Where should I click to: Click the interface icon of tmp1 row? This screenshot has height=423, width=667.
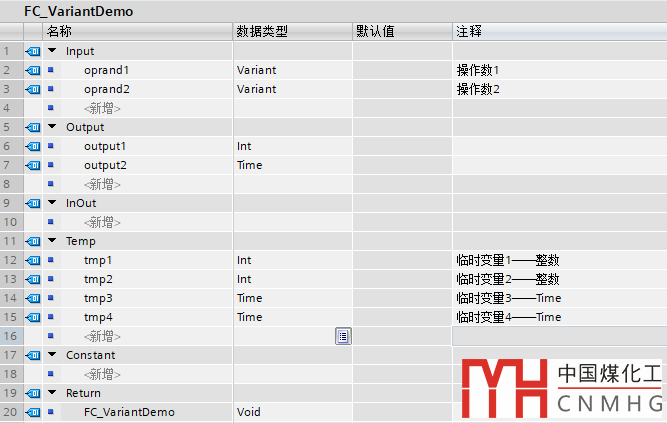(33, 260)
